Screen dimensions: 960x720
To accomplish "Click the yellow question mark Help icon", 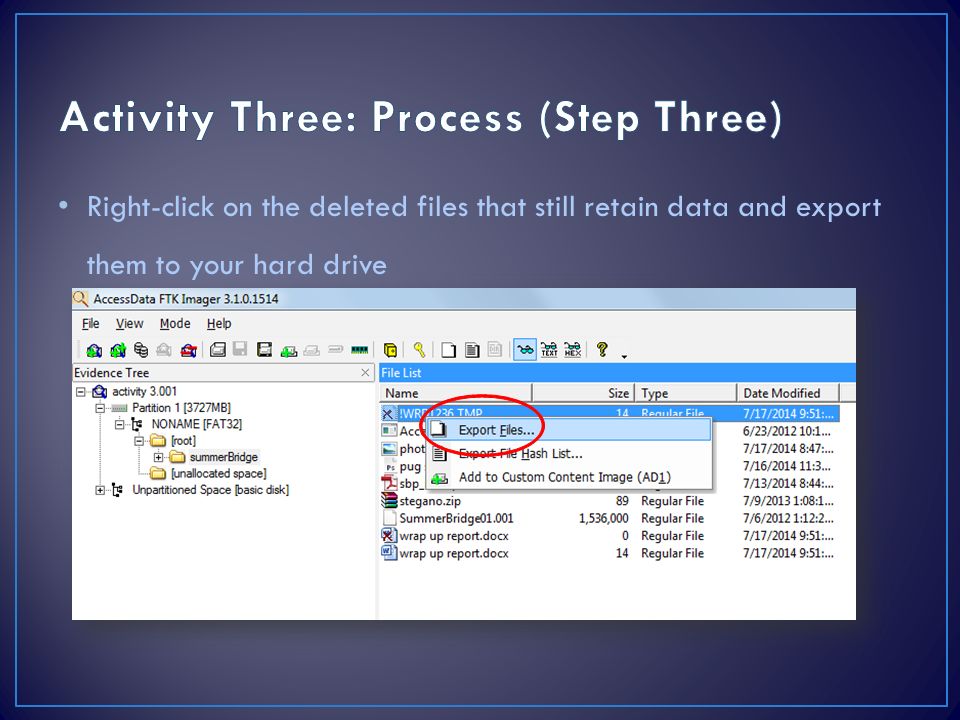I will click(x=602, y=350).
